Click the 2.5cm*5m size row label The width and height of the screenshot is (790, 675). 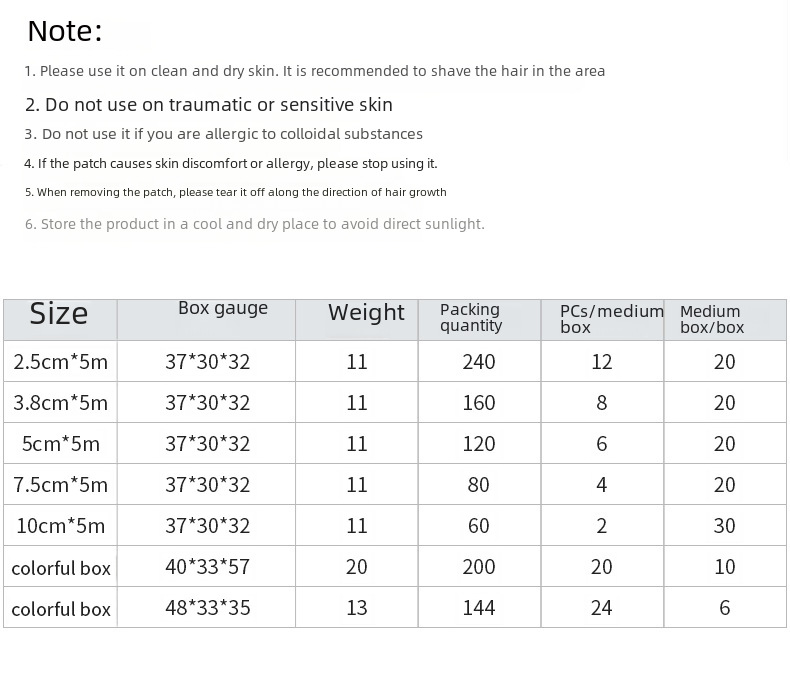60,362
